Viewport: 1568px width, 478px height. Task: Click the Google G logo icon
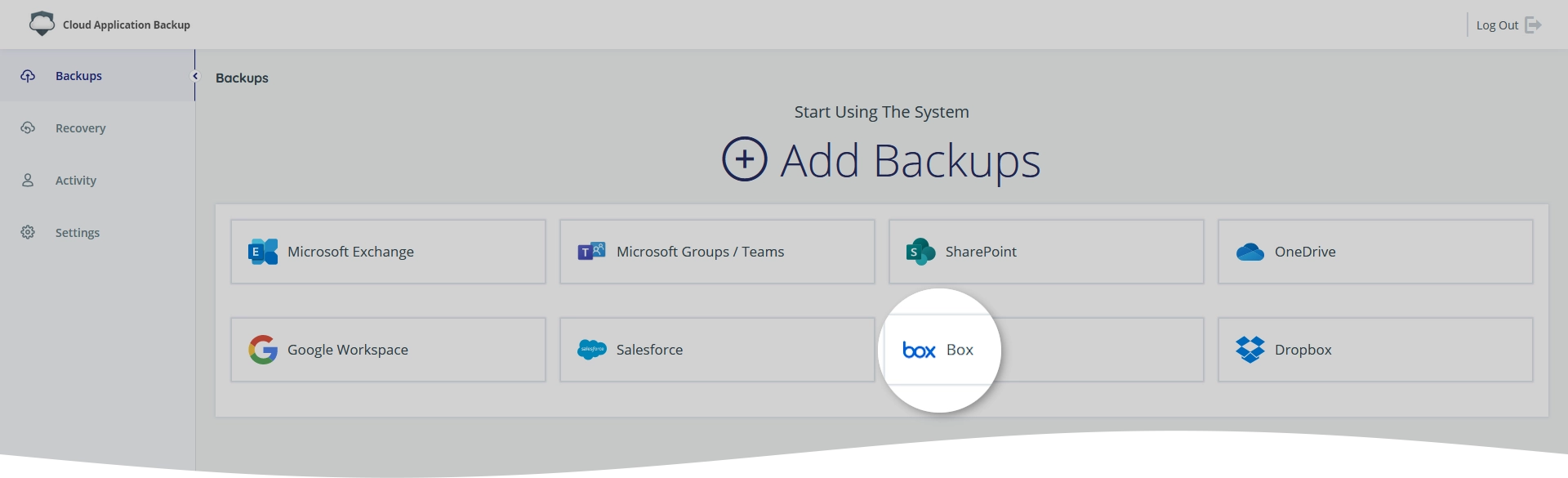pyautogui.click(x=263, y=350)
